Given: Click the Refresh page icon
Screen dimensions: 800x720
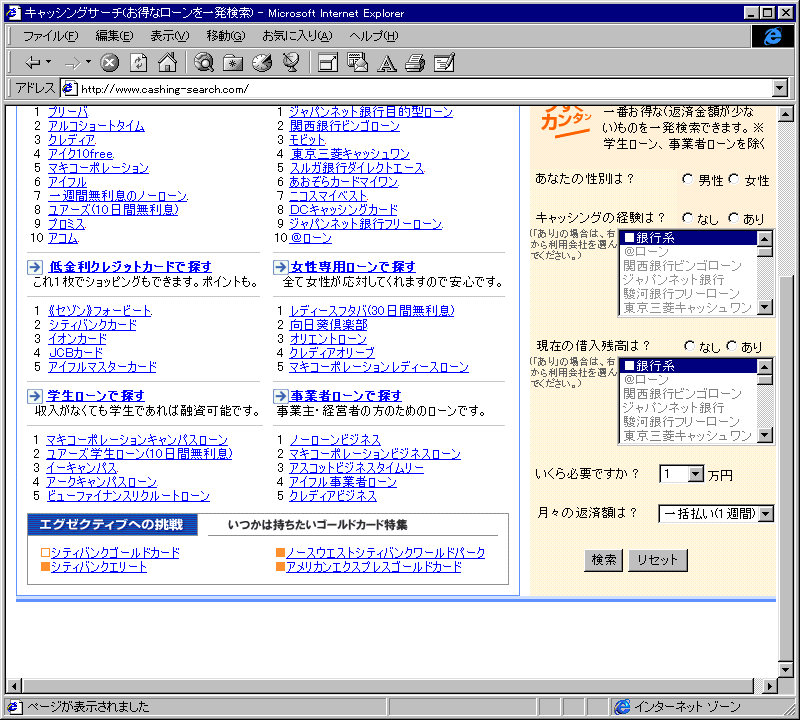Looking at the screenshot, I should click(138, 63).
